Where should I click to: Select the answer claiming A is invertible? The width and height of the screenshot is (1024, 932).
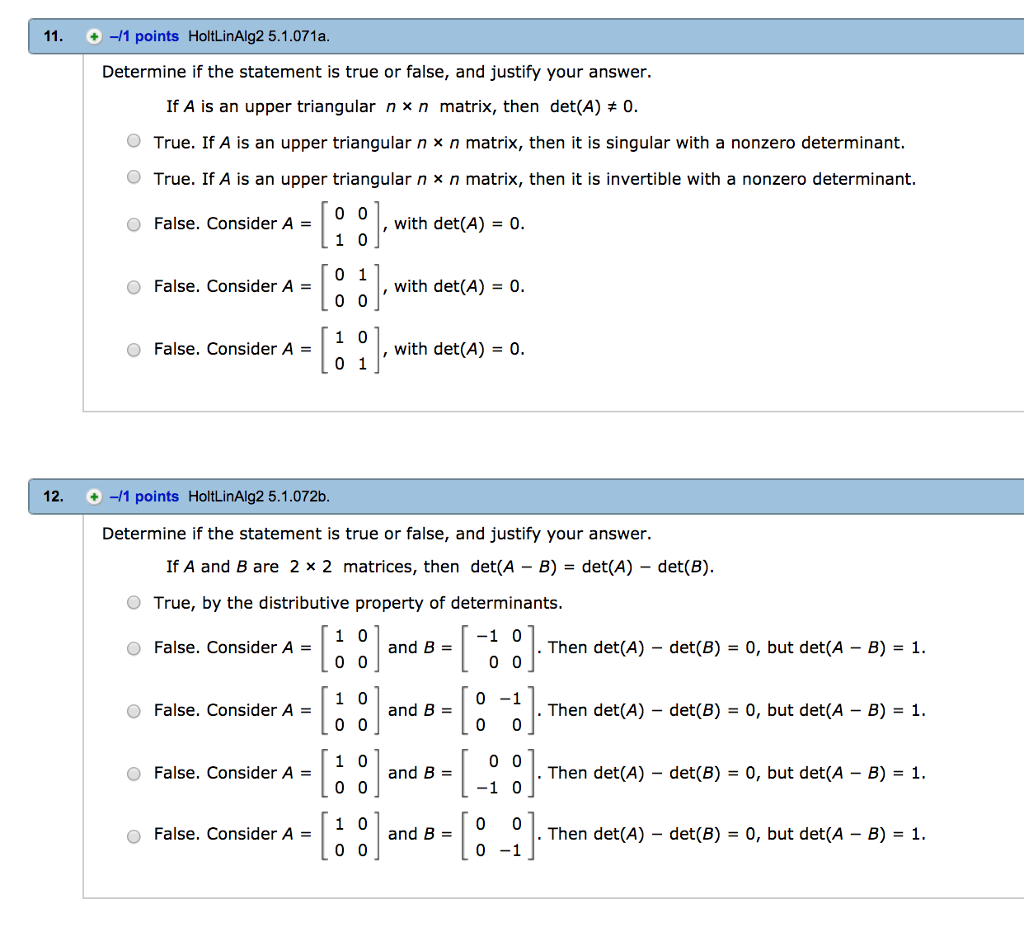click(x=133, y=178)
